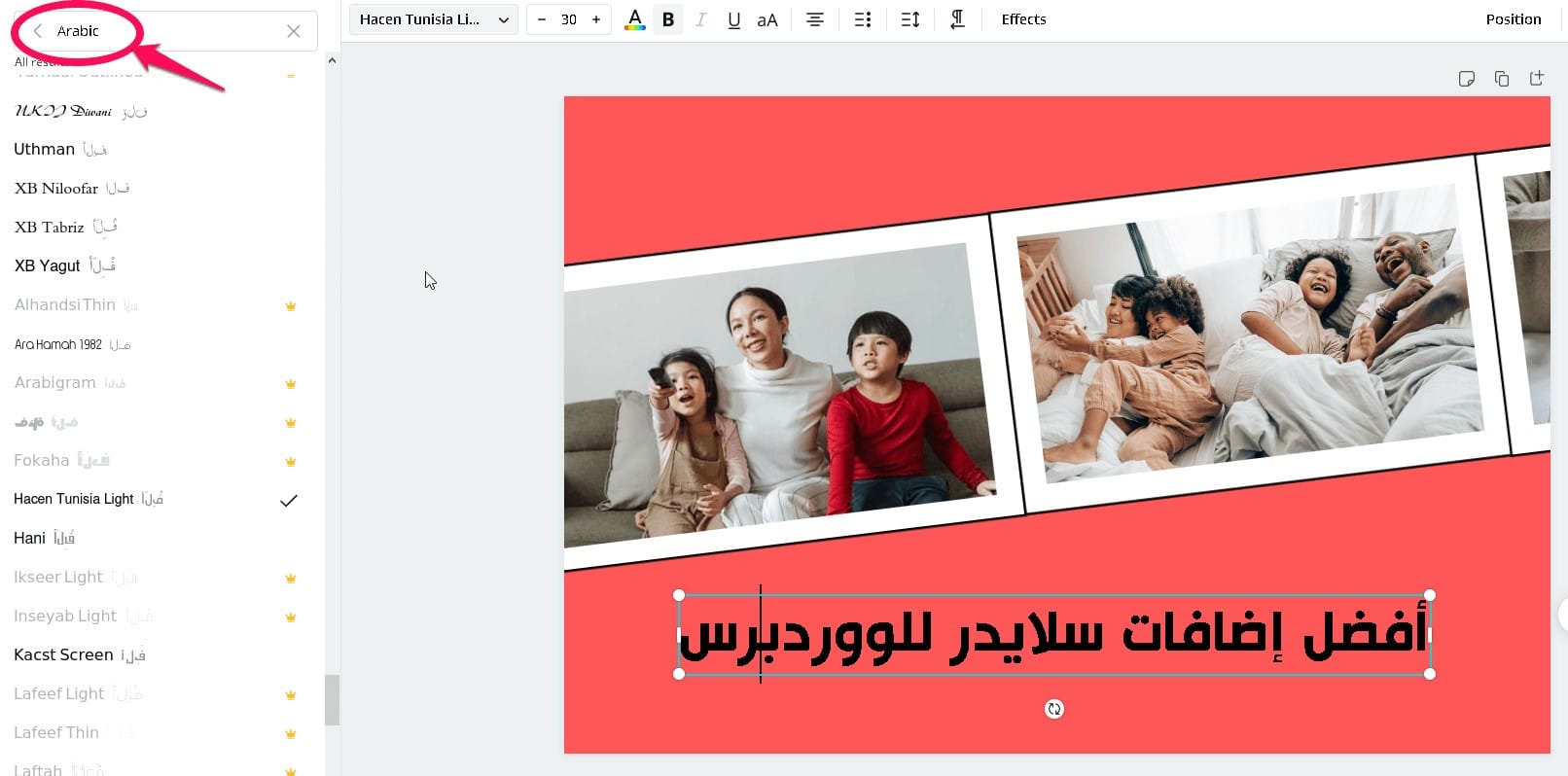The height and width of the screenshot is (776, 1568).
Task: Open the text color picker
Action: tap(635, 19)
